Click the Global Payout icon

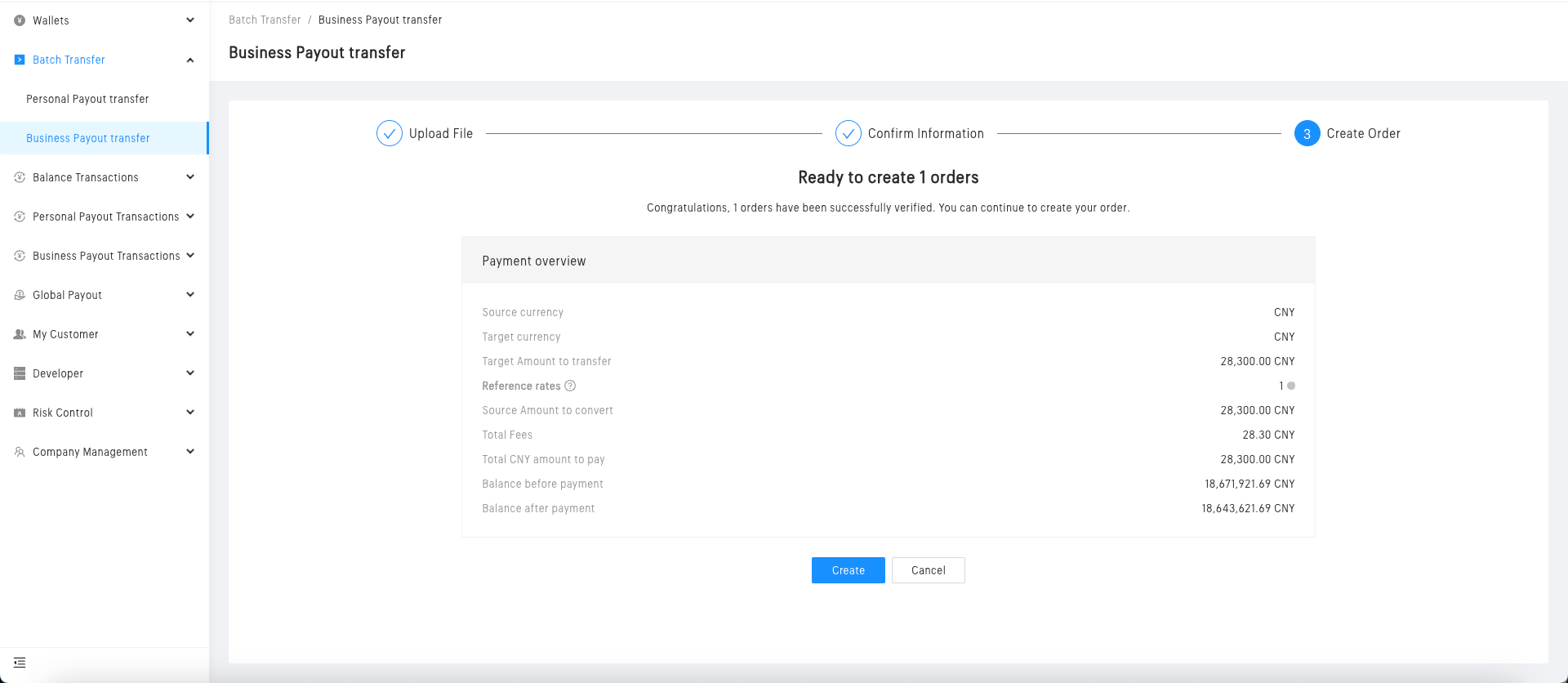click(20, 295)
